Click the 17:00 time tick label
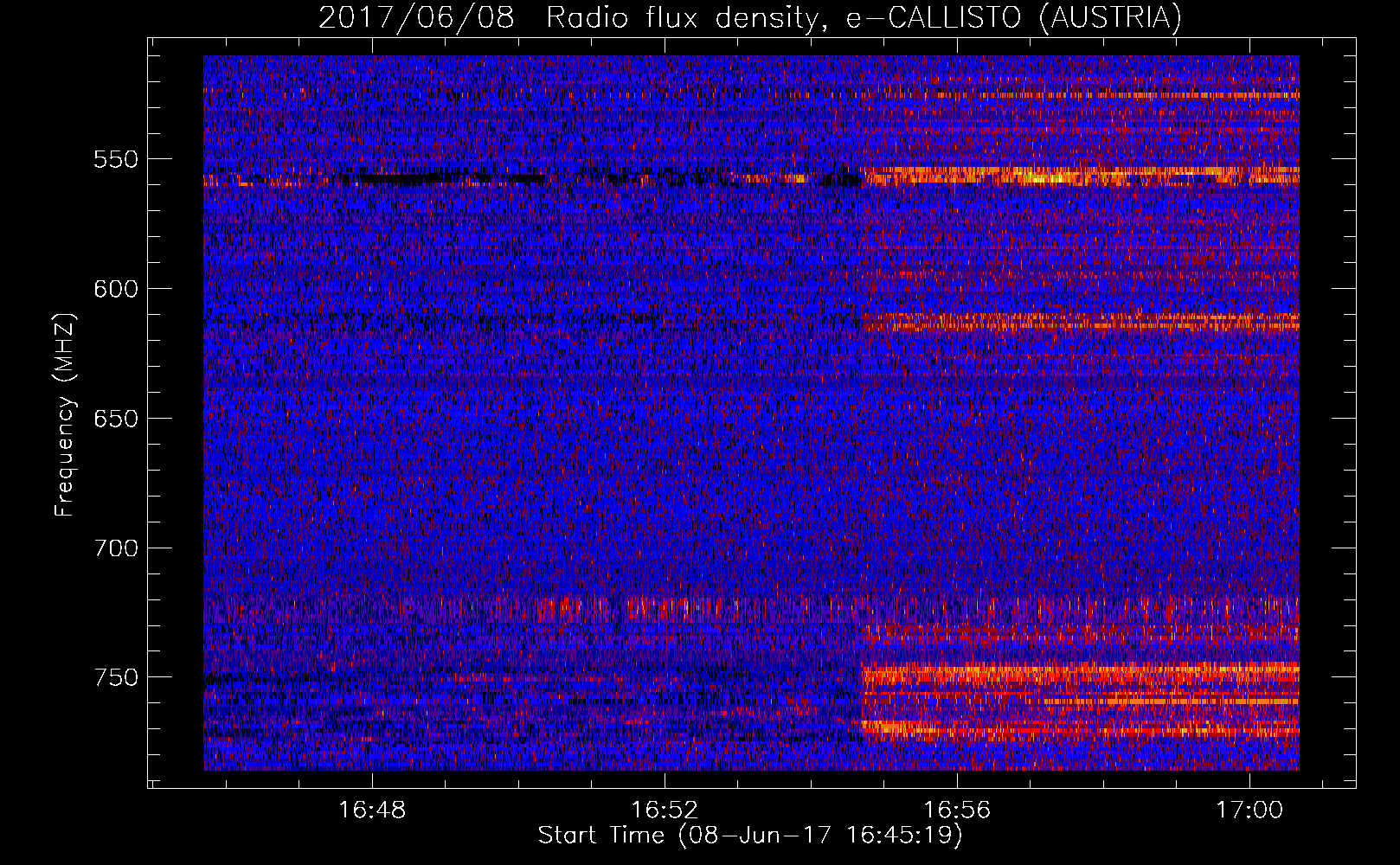The image size is (1400, 865). coord(1249,811)
